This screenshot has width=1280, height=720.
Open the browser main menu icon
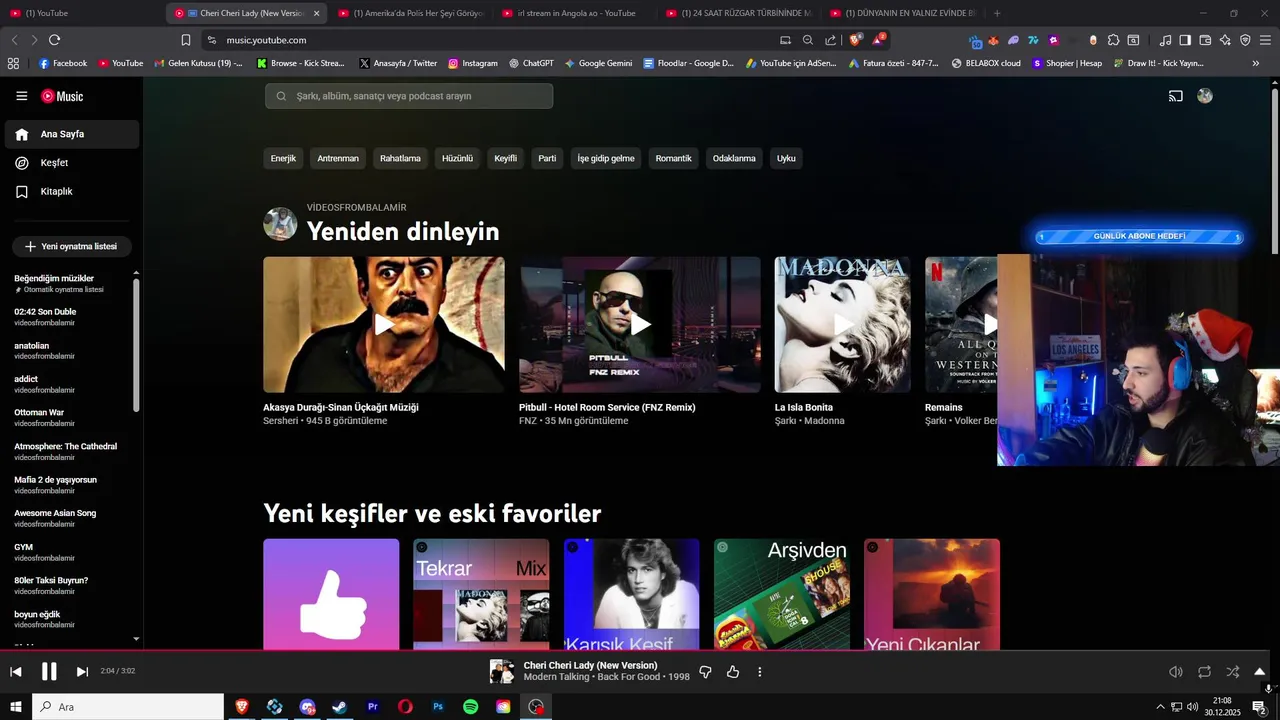click(1265, 40)
